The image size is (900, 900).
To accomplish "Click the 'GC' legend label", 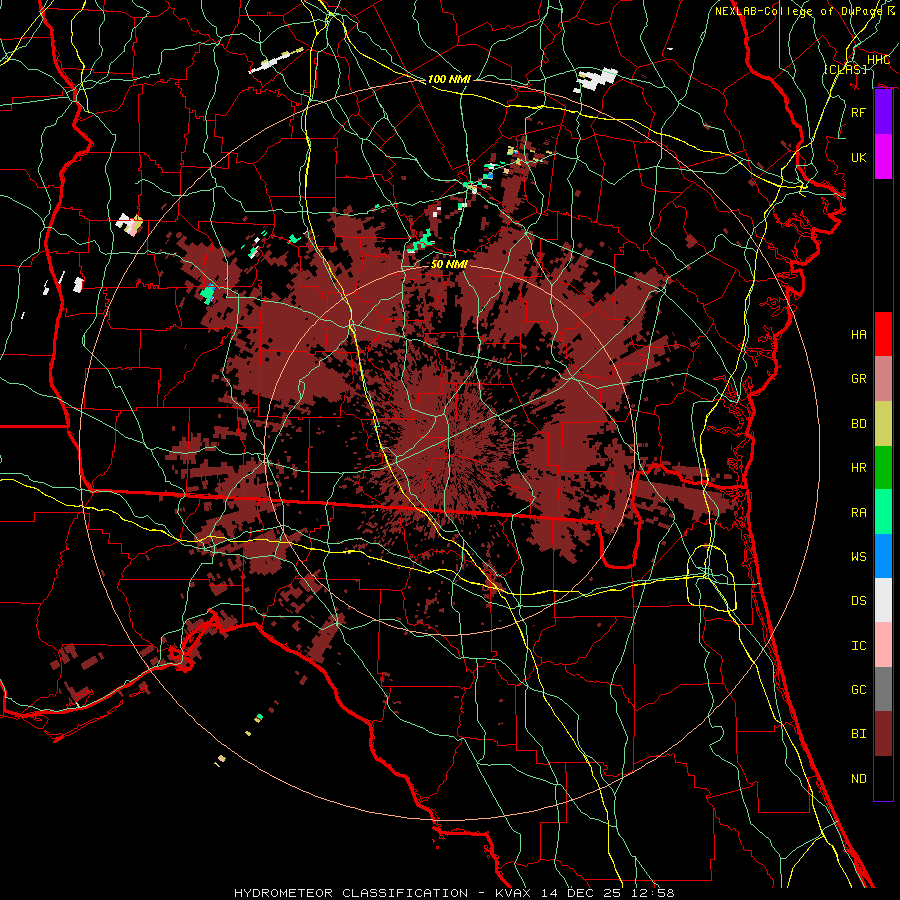I will tap(858, 690).
